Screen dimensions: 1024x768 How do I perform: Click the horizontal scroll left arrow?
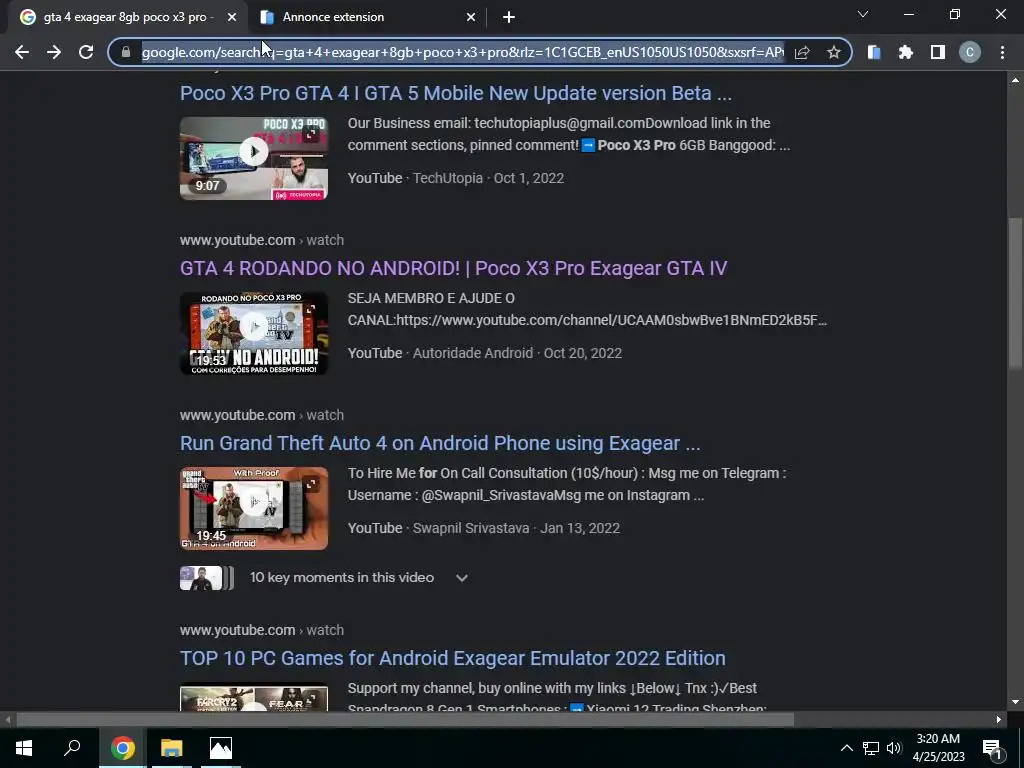(x=8, y=720)
